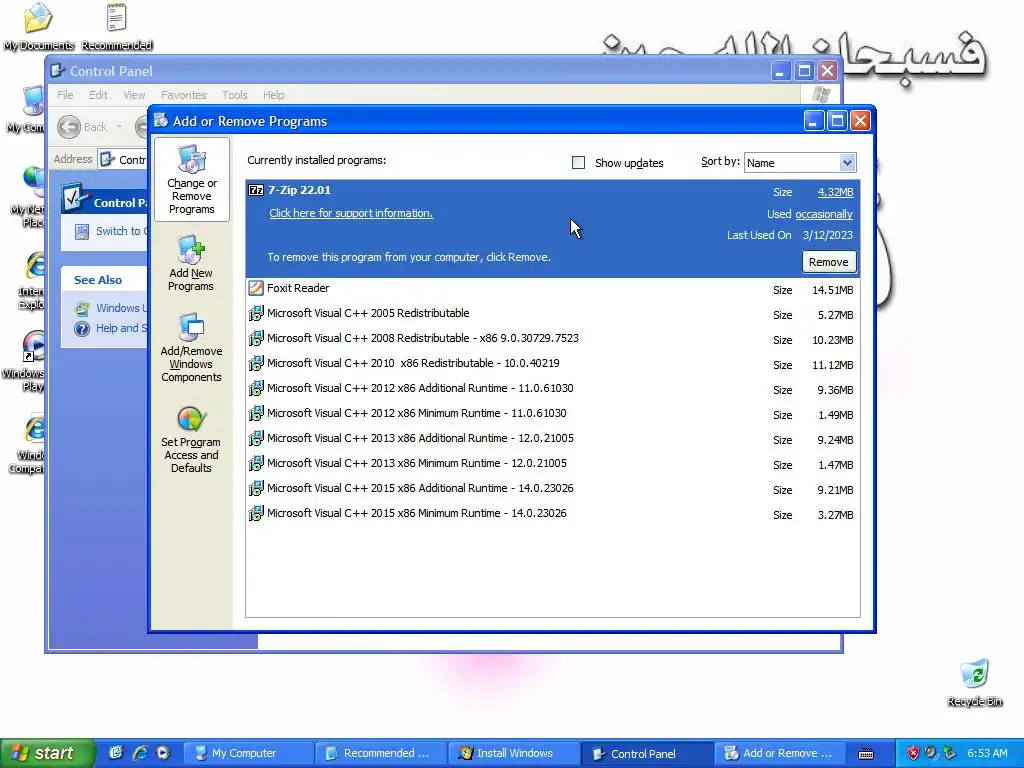
Task: Click the keyboard icon on the taskbar
Action: click(866, 754)
